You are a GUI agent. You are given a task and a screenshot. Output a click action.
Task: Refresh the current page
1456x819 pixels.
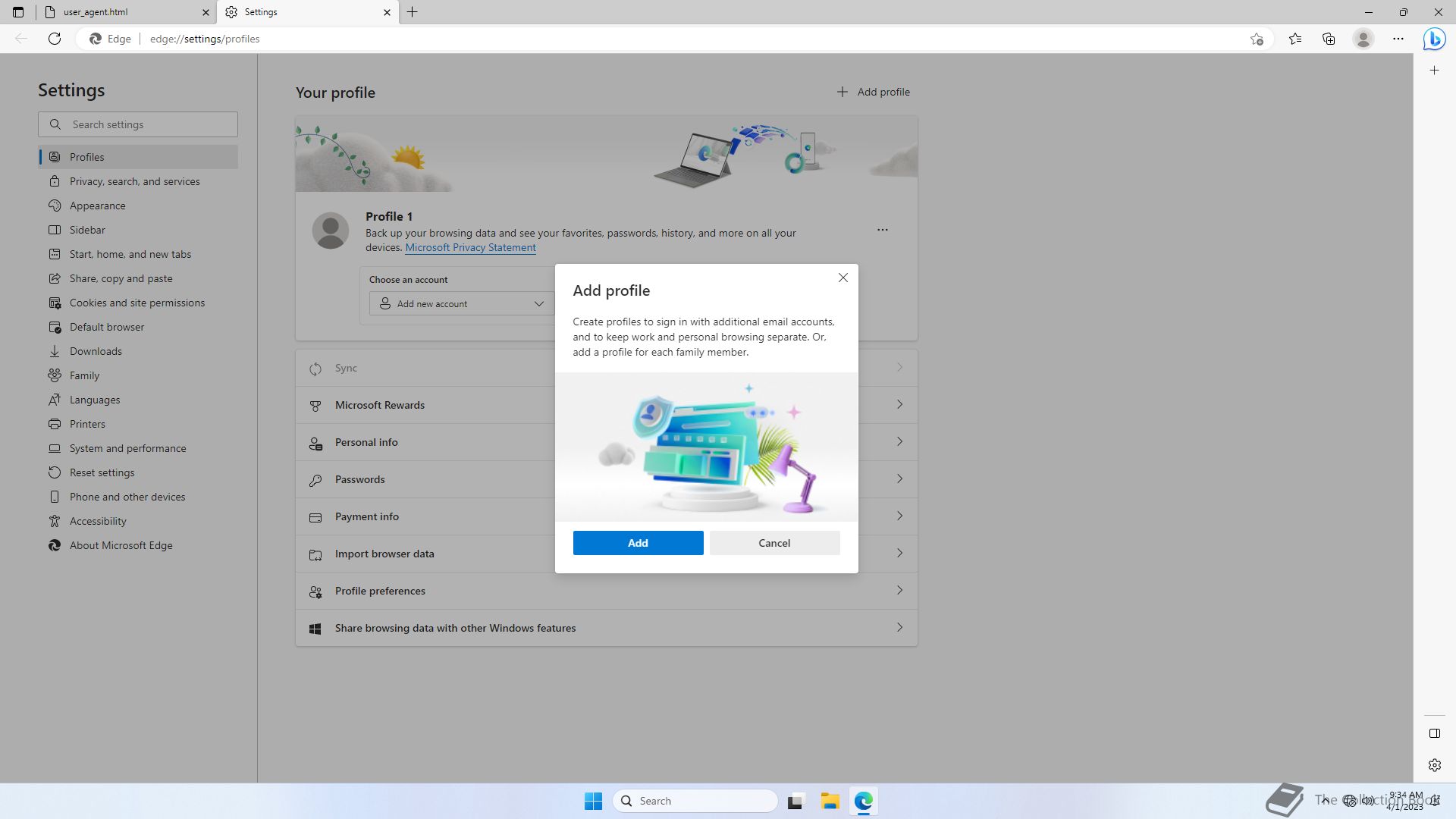point(55,39)
